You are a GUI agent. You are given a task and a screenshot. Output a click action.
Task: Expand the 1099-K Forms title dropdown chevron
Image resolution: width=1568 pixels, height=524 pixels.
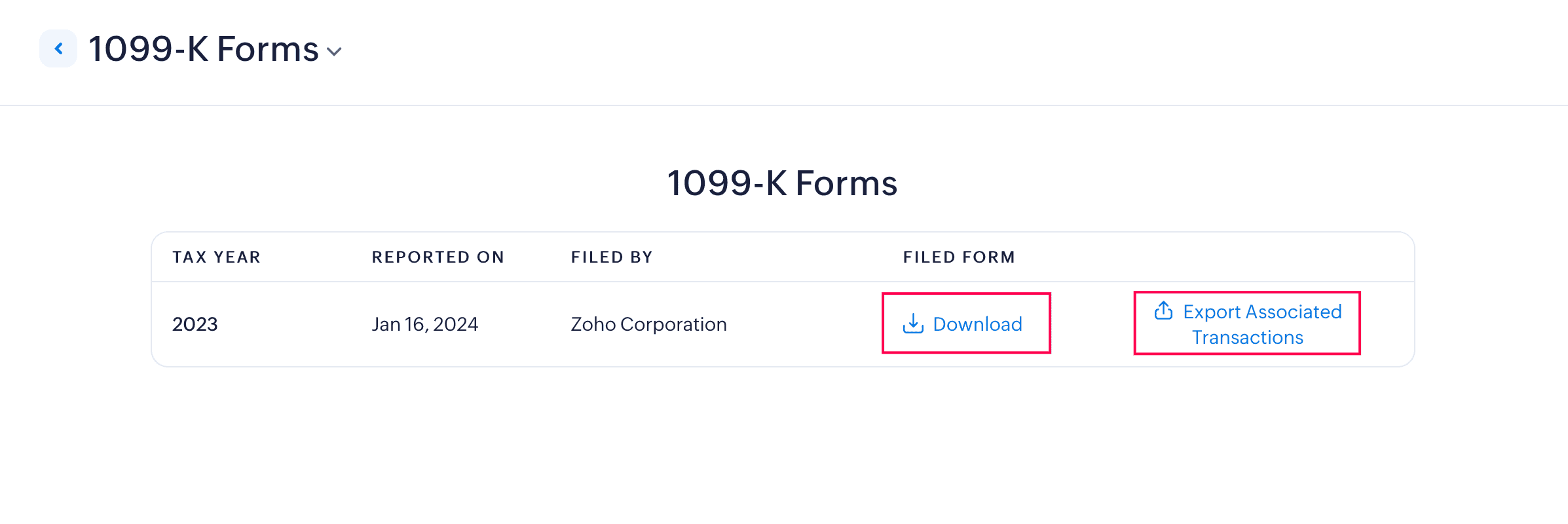(334, 52)
